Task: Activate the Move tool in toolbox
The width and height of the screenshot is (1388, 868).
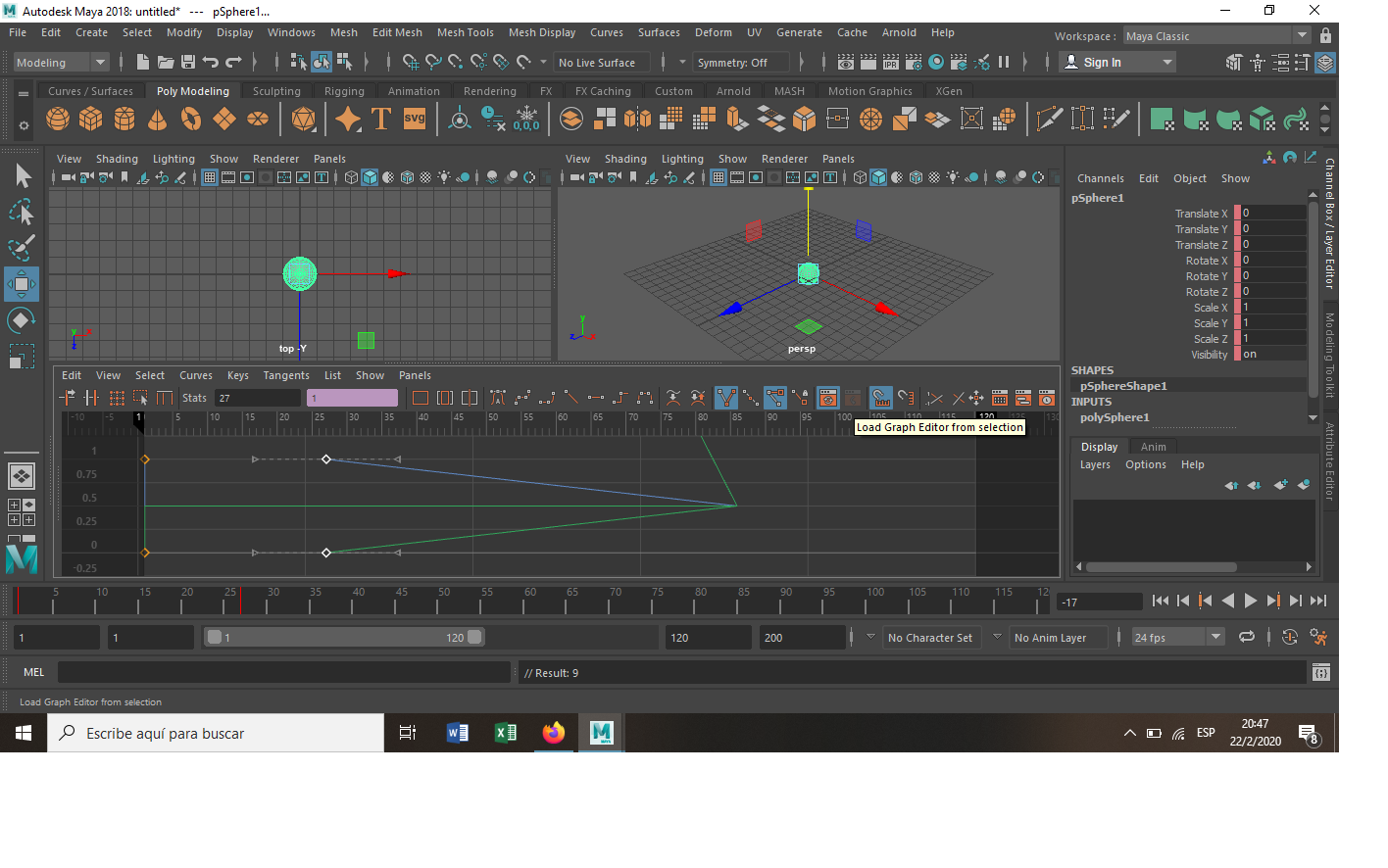Action: [x=22, y=284]
